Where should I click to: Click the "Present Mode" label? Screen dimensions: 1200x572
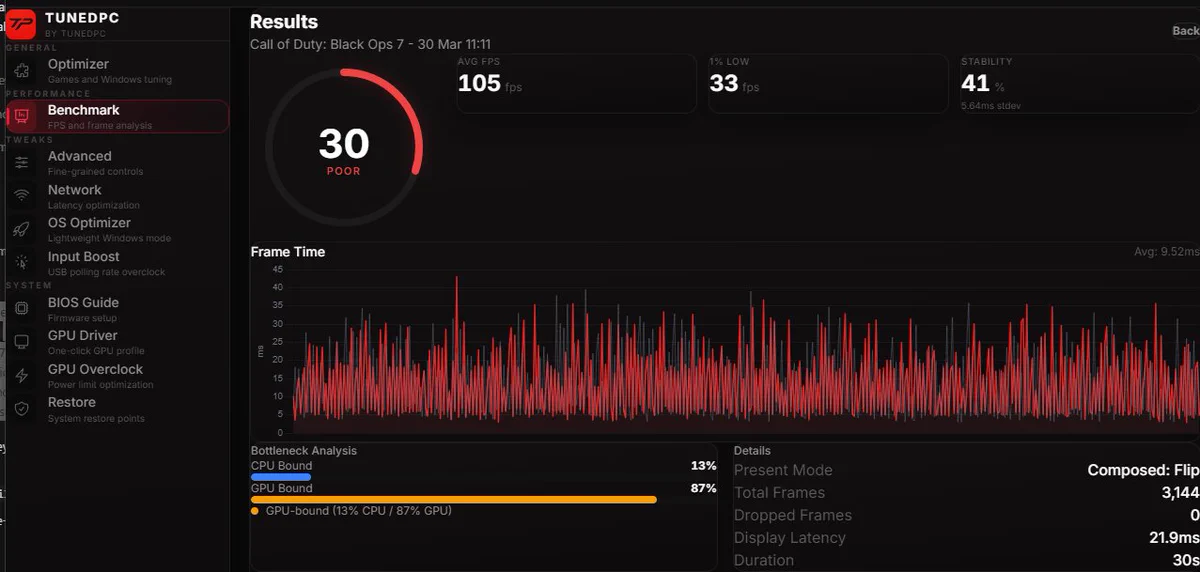click(783, 470)
